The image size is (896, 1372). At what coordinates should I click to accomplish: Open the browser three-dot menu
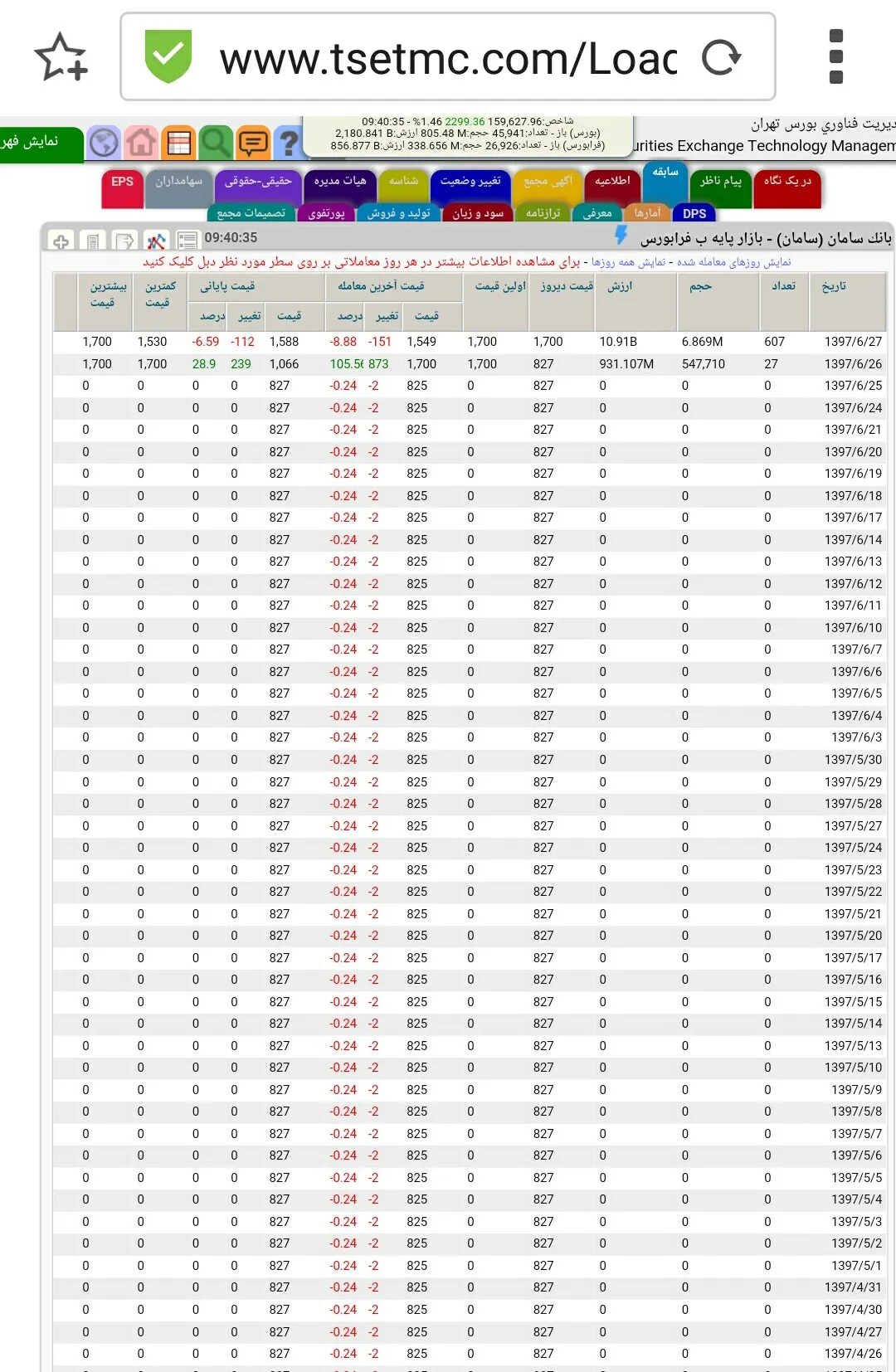click(x=836, y=56)
